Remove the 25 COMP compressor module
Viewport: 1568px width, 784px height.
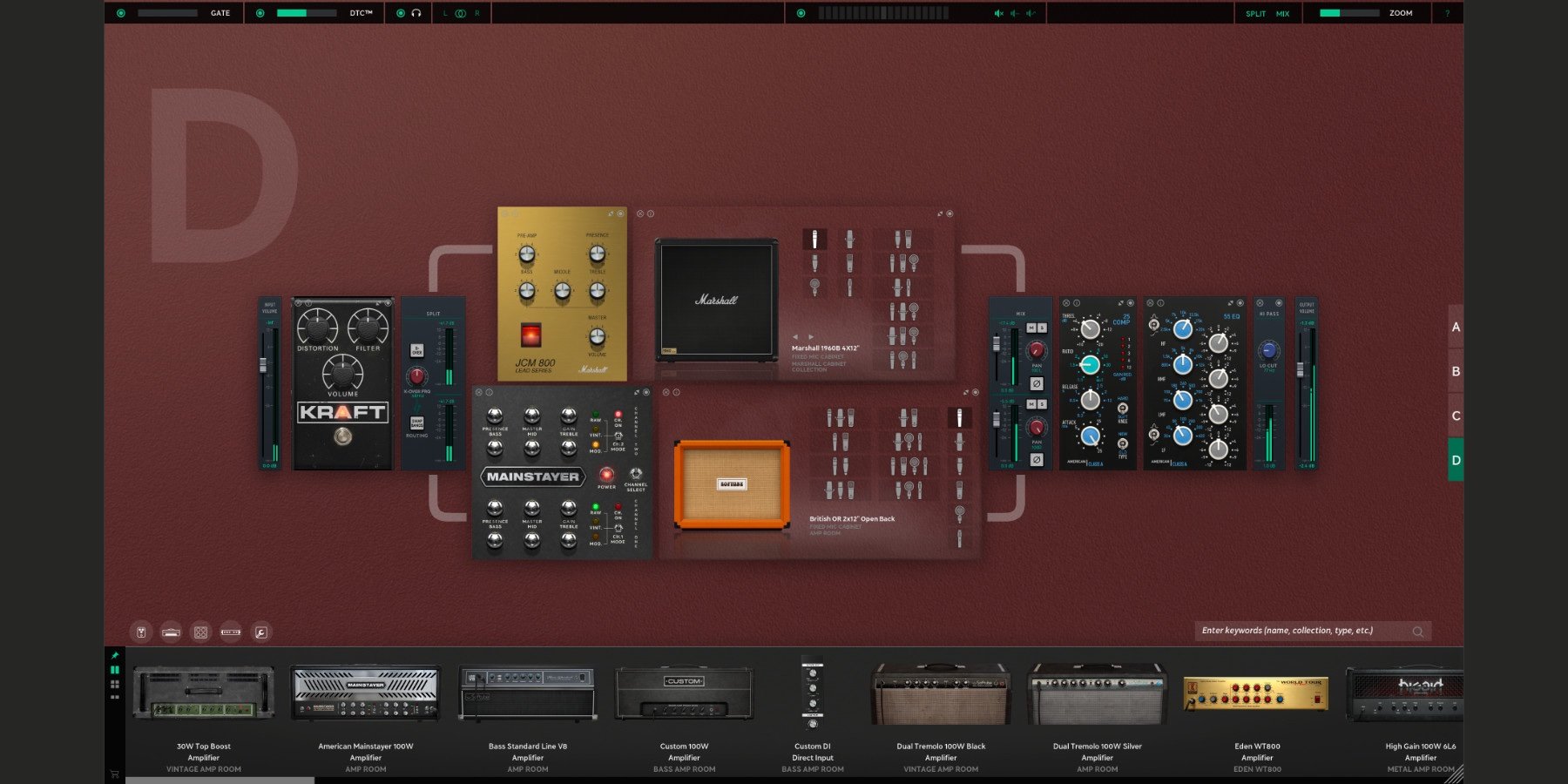click(1065, 303)
